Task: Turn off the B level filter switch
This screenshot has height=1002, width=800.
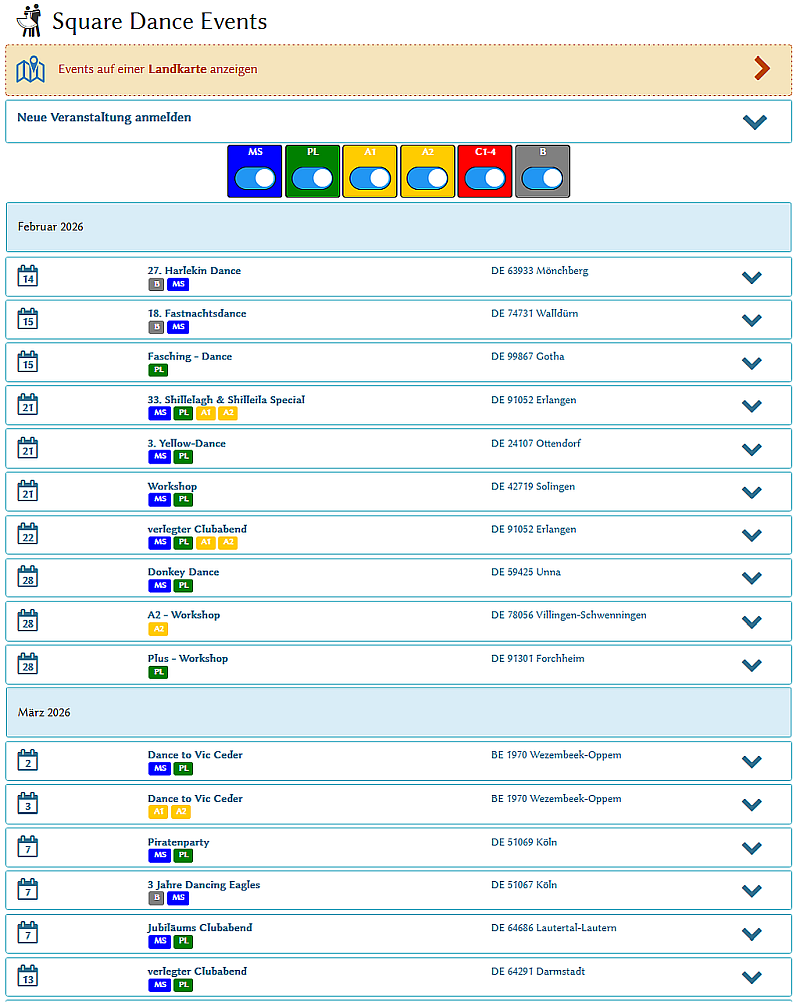Action: (542, 178)
